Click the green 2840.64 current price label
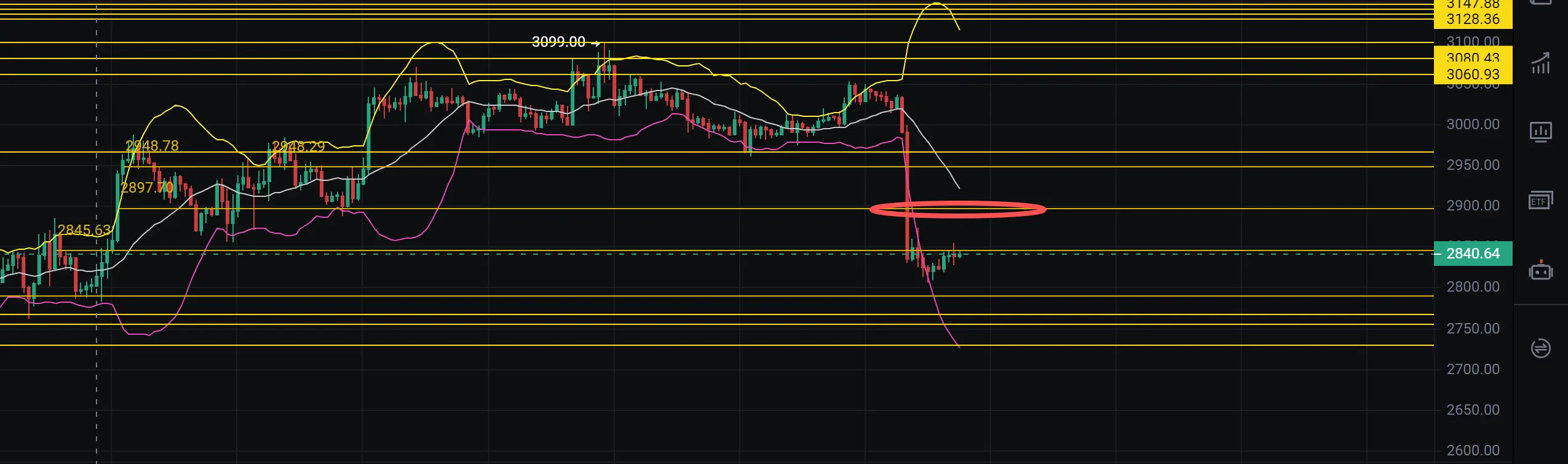 pos(1473,254)
